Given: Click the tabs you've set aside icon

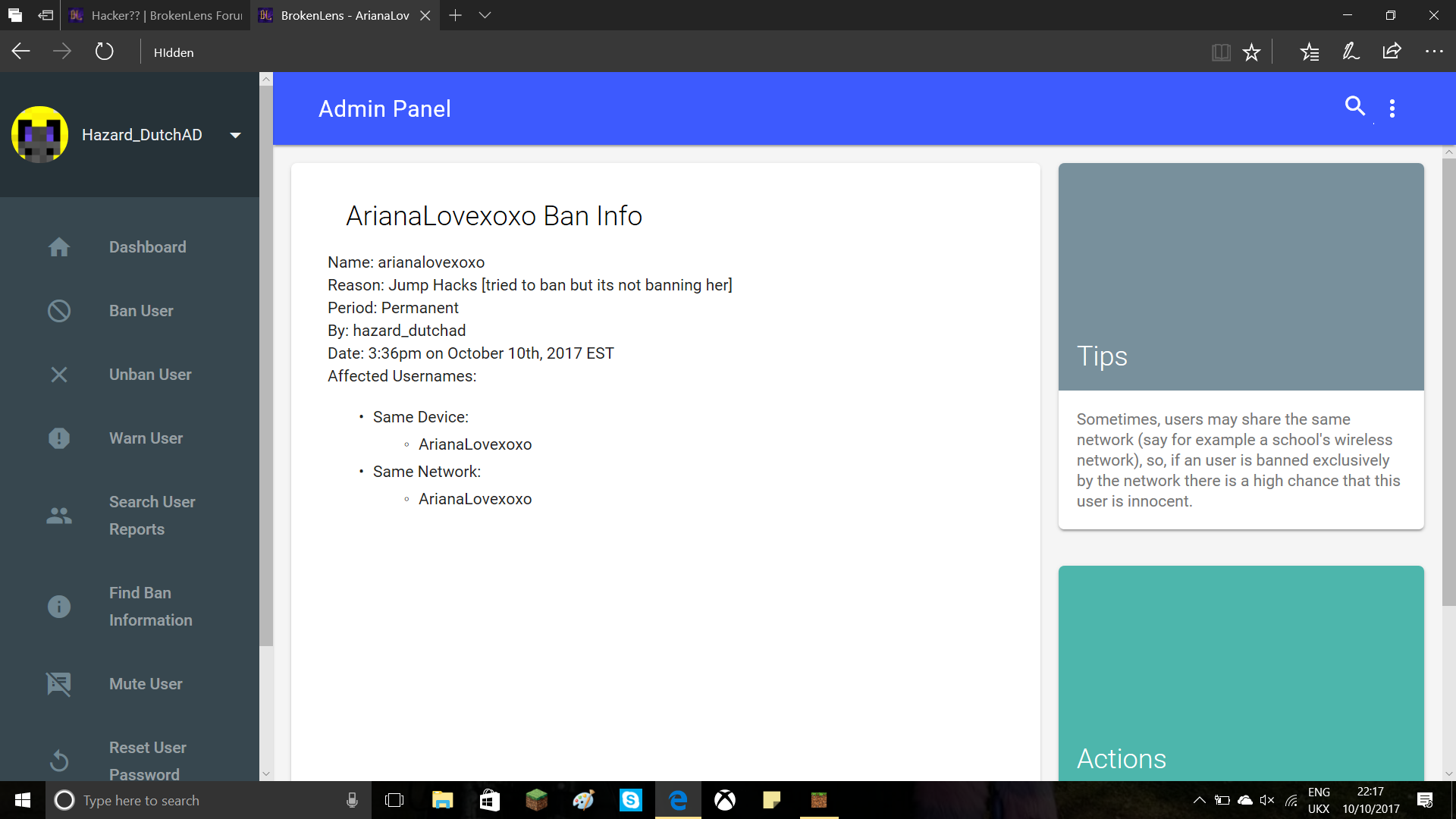Looking at the screenshot, I should (15, 15).
